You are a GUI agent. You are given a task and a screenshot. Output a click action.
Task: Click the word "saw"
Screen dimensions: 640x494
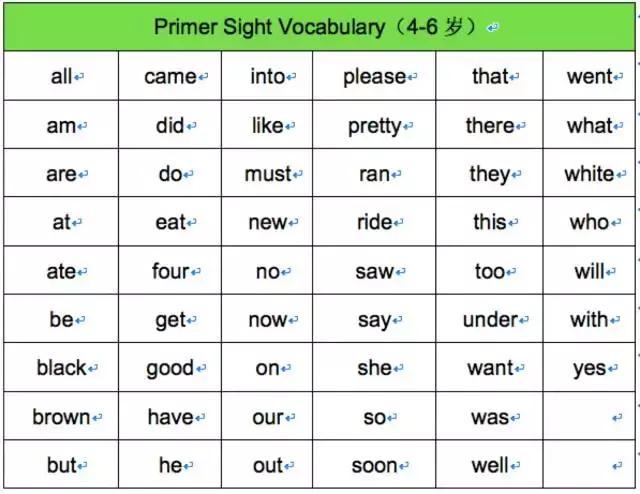point(374,271)
